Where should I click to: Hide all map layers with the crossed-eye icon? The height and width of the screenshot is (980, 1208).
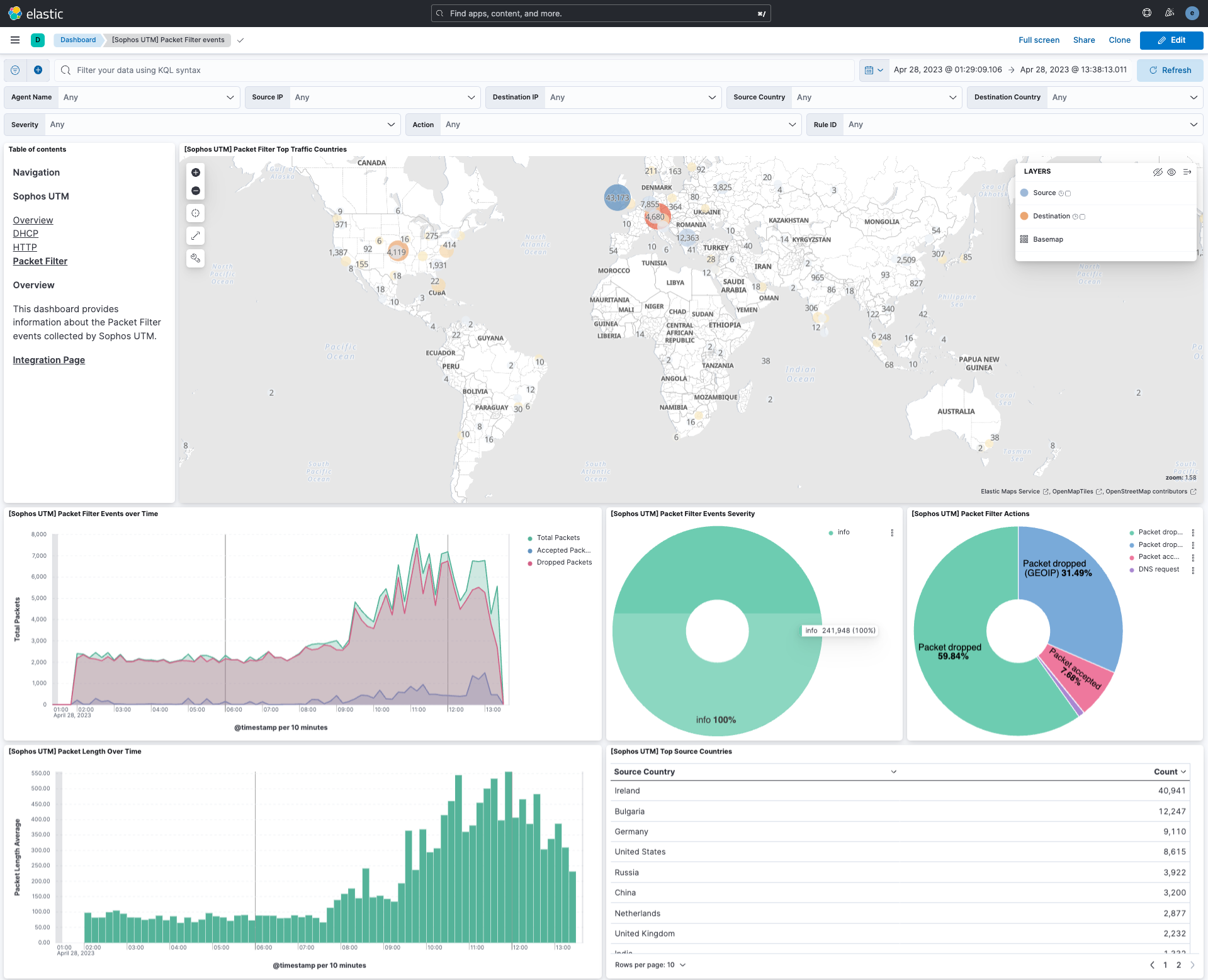click(x=1158, y=172)
